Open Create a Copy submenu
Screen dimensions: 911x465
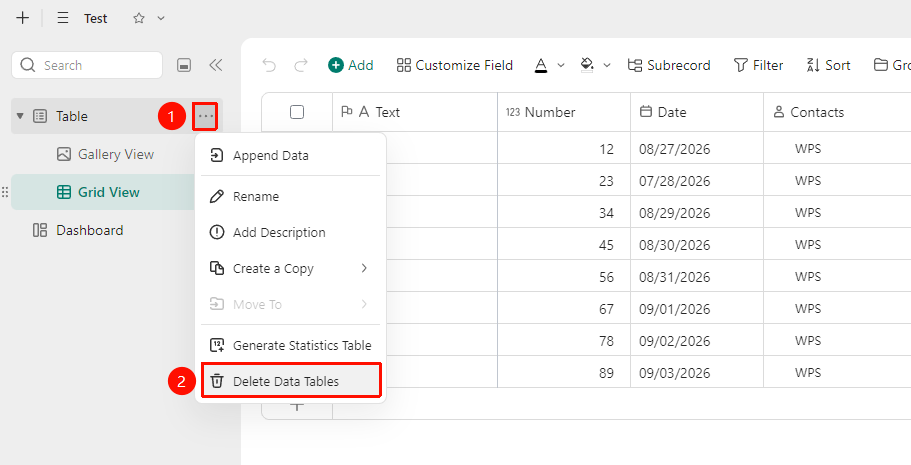coord(290,269)
